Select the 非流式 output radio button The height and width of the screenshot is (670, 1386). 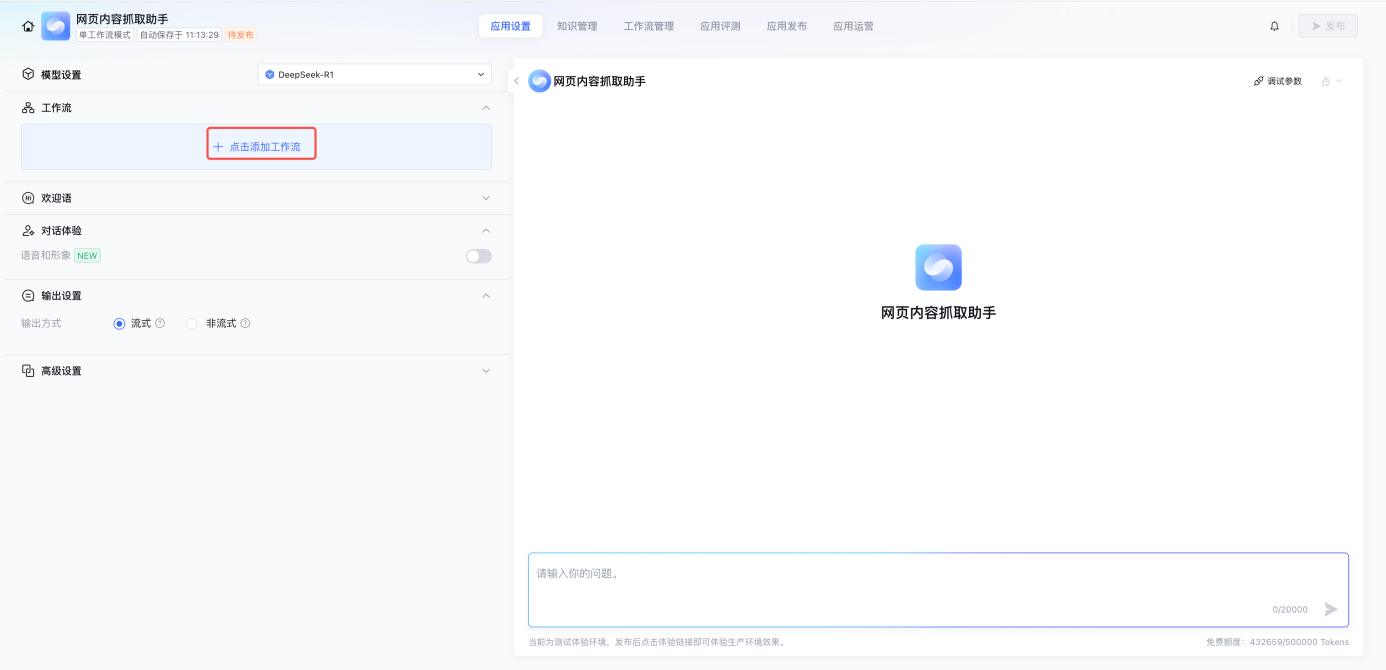(192, 323)
